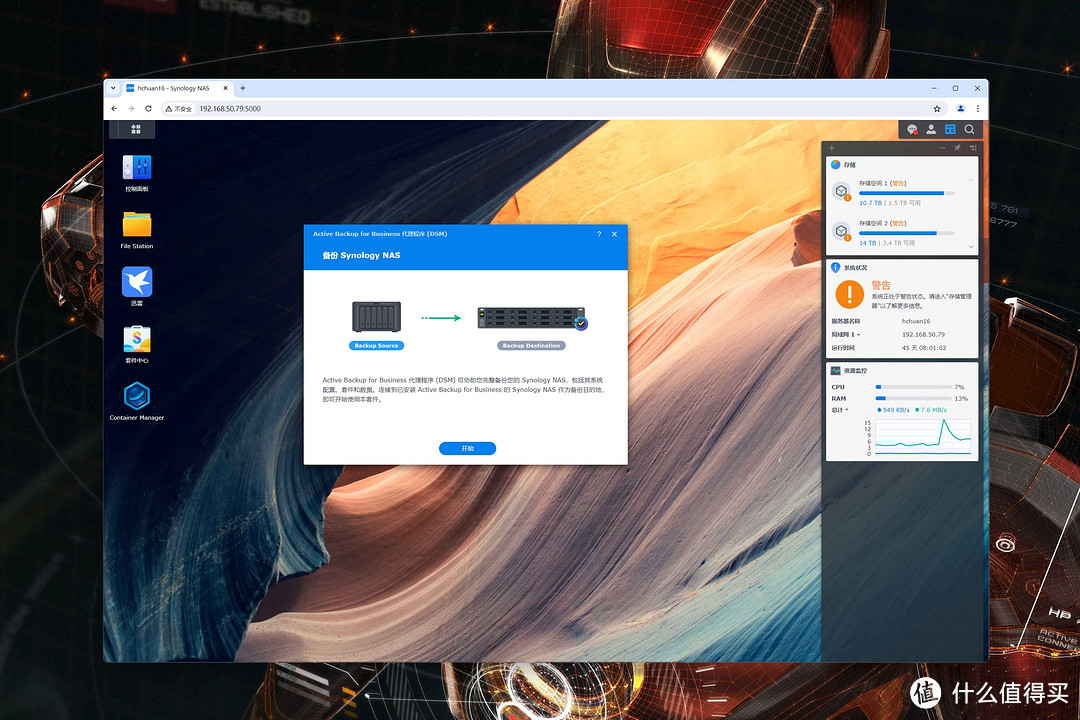Launch Container Manager
Viewport: 1080px width, 720px height.
[137, 396]
